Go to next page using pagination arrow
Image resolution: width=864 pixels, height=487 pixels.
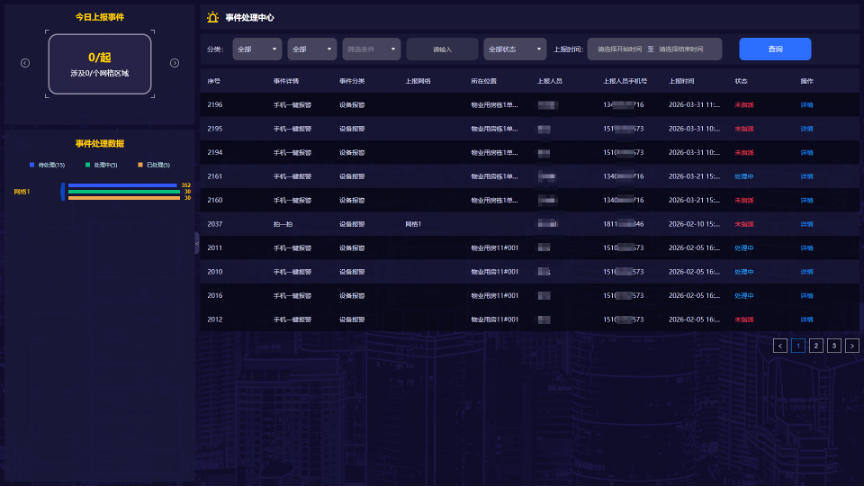852,346
